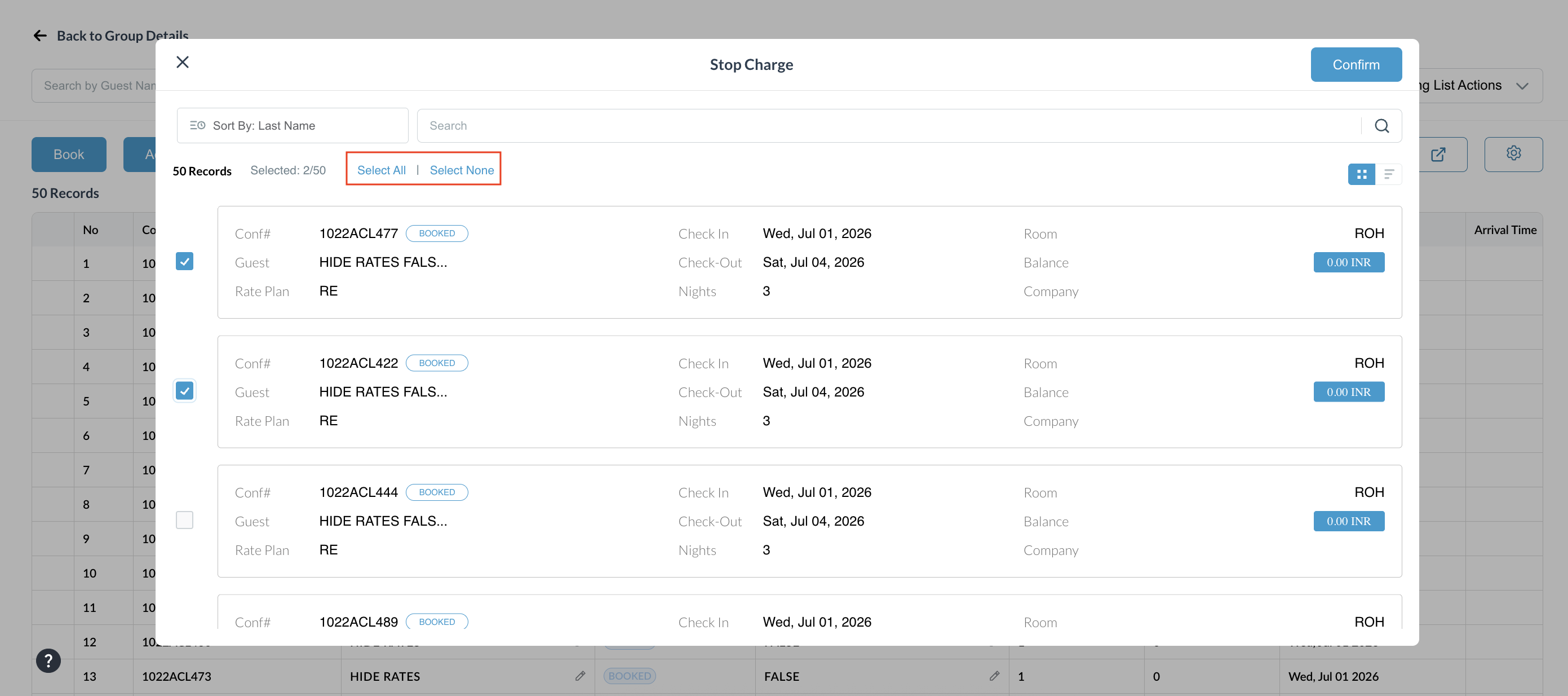Click the sort icon beside Sort By
The image size is (1568, 696).
[197, 125]
